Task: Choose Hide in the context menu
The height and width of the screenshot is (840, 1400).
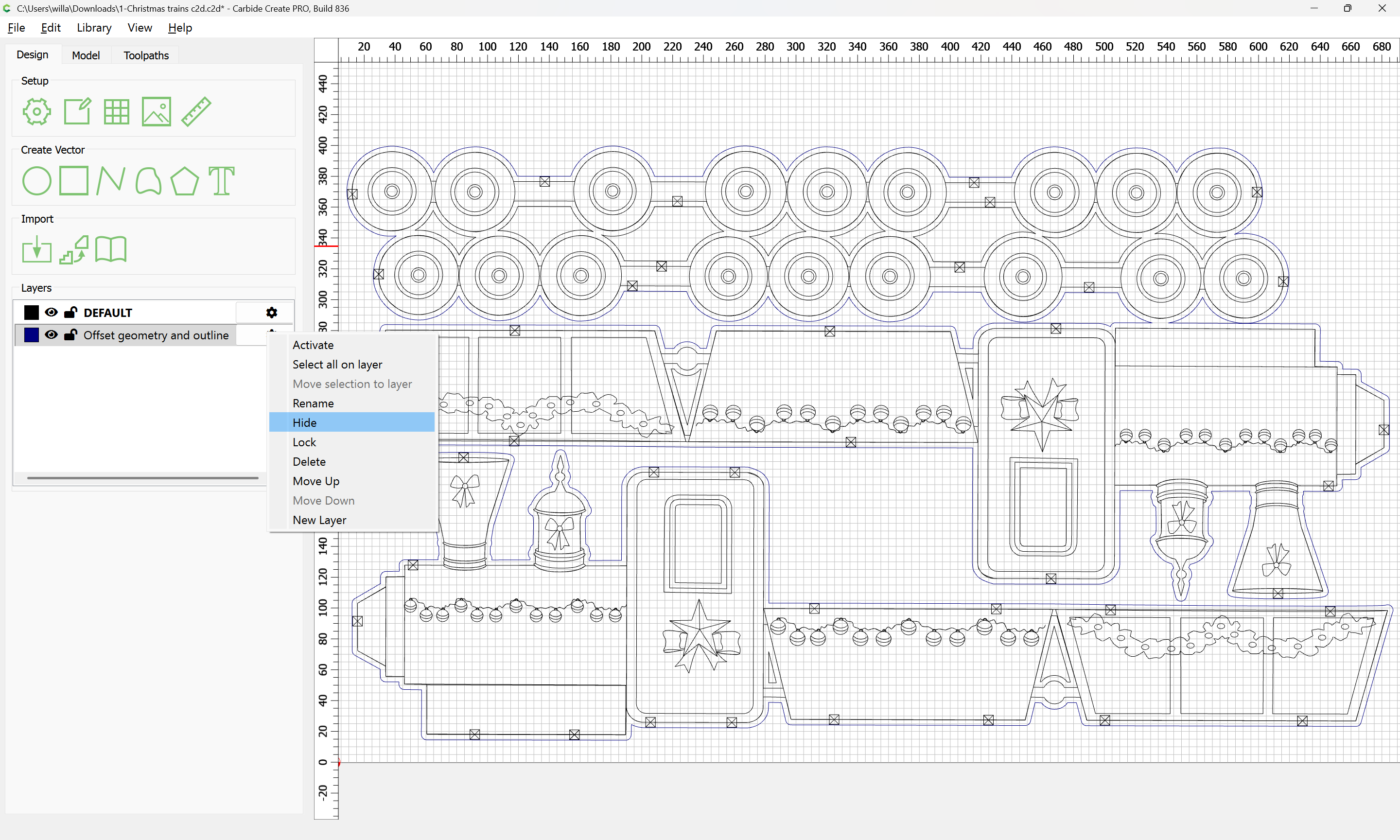Action: point(304,423)
